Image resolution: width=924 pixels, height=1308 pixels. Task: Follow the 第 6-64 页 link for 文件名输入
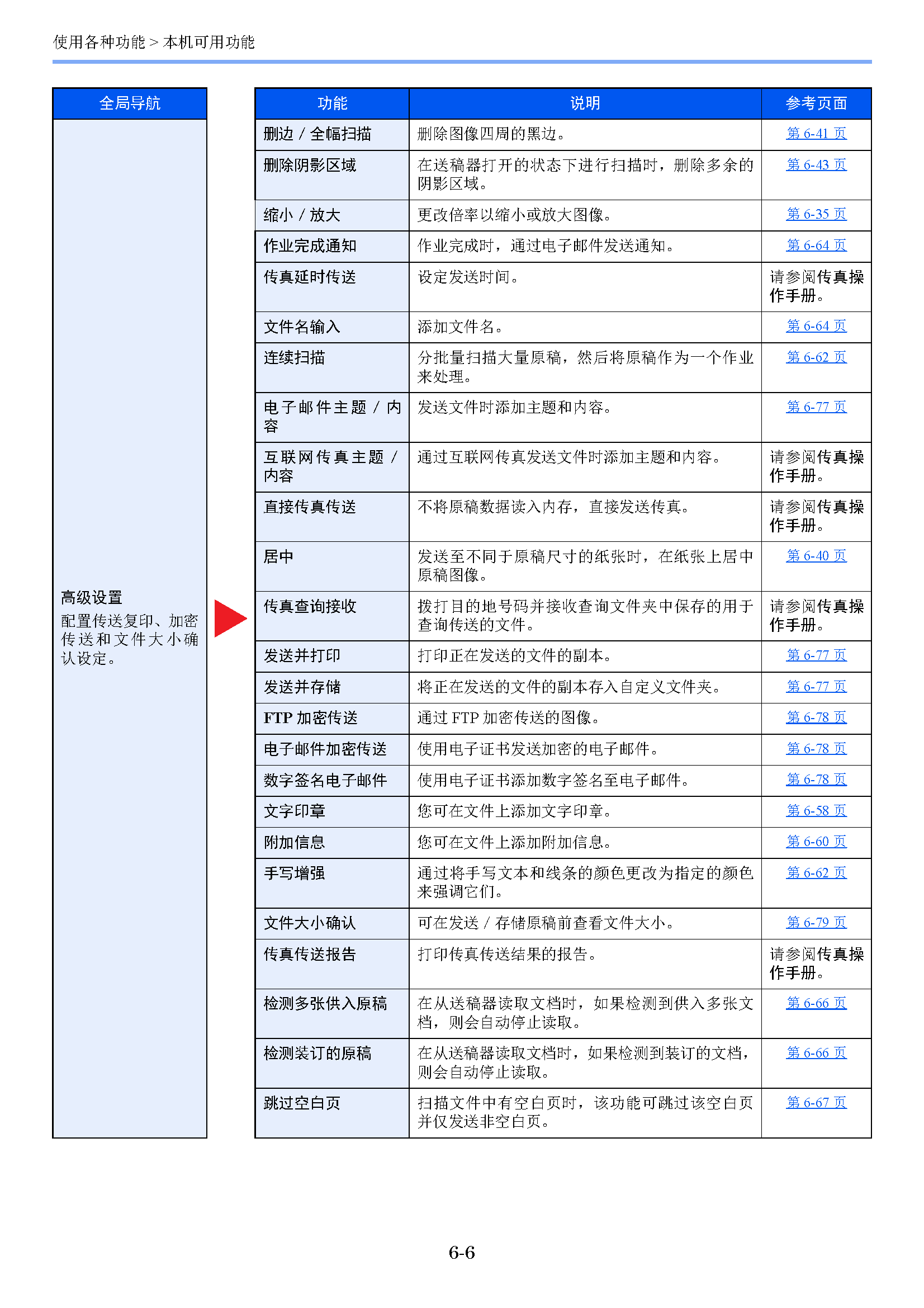point(816,326)
